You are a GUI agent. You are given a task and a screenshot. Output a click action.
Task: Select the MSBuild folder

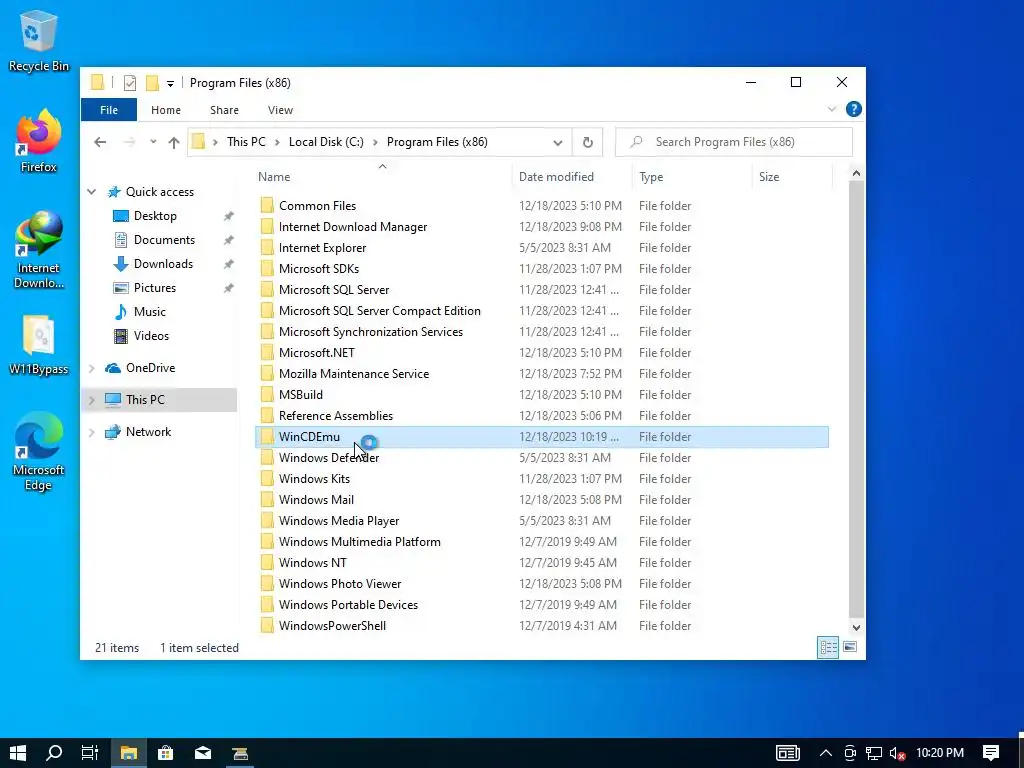click(x=542, y=394)
